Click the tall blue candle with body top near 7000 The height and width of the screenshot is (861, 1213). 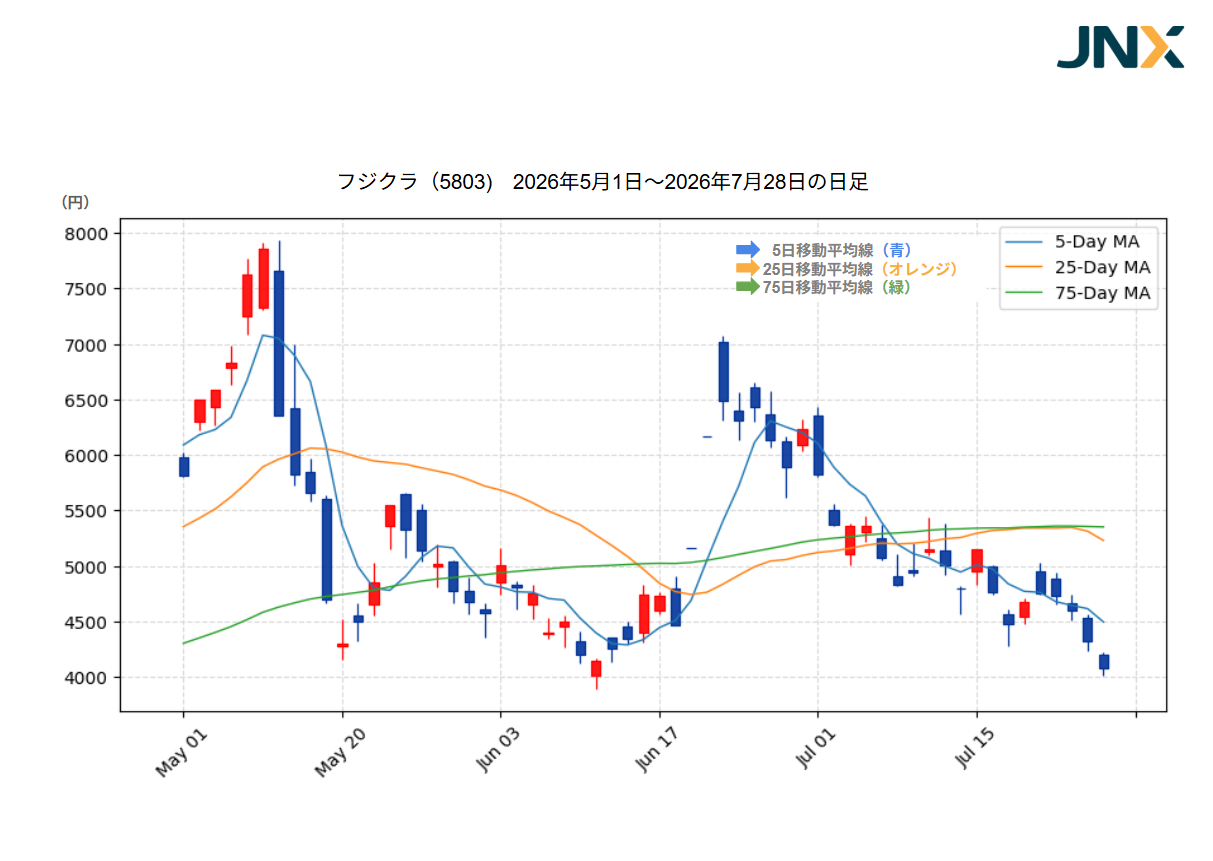point(723,372)
